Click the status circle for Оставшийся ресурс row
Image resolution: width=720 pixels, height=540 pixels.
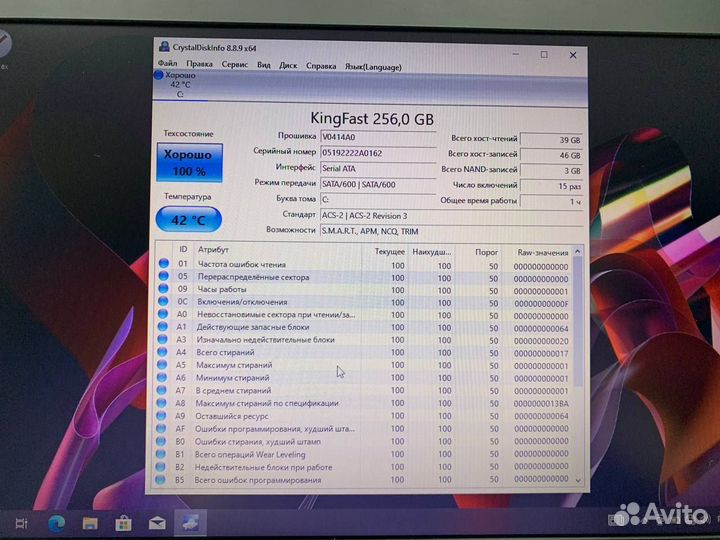(x=164, y=417)
